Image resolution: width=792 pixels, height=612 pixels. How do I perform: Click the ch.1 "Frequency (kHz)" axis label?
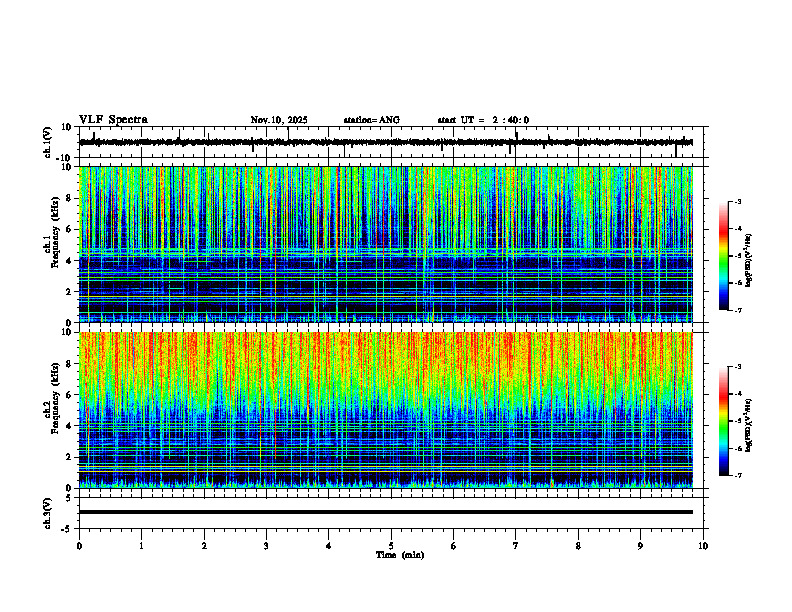point(55,233)
